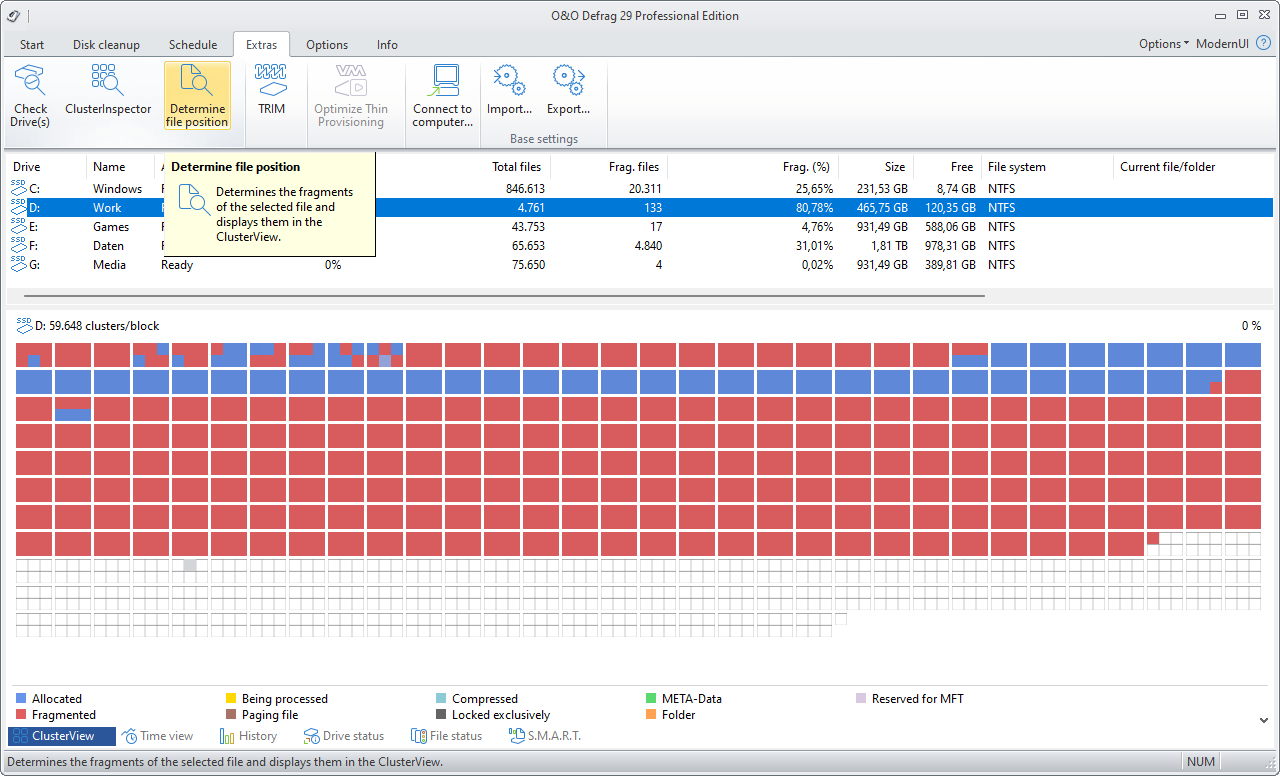Import base settings
1280x776 pixels.
coord(509,90)
